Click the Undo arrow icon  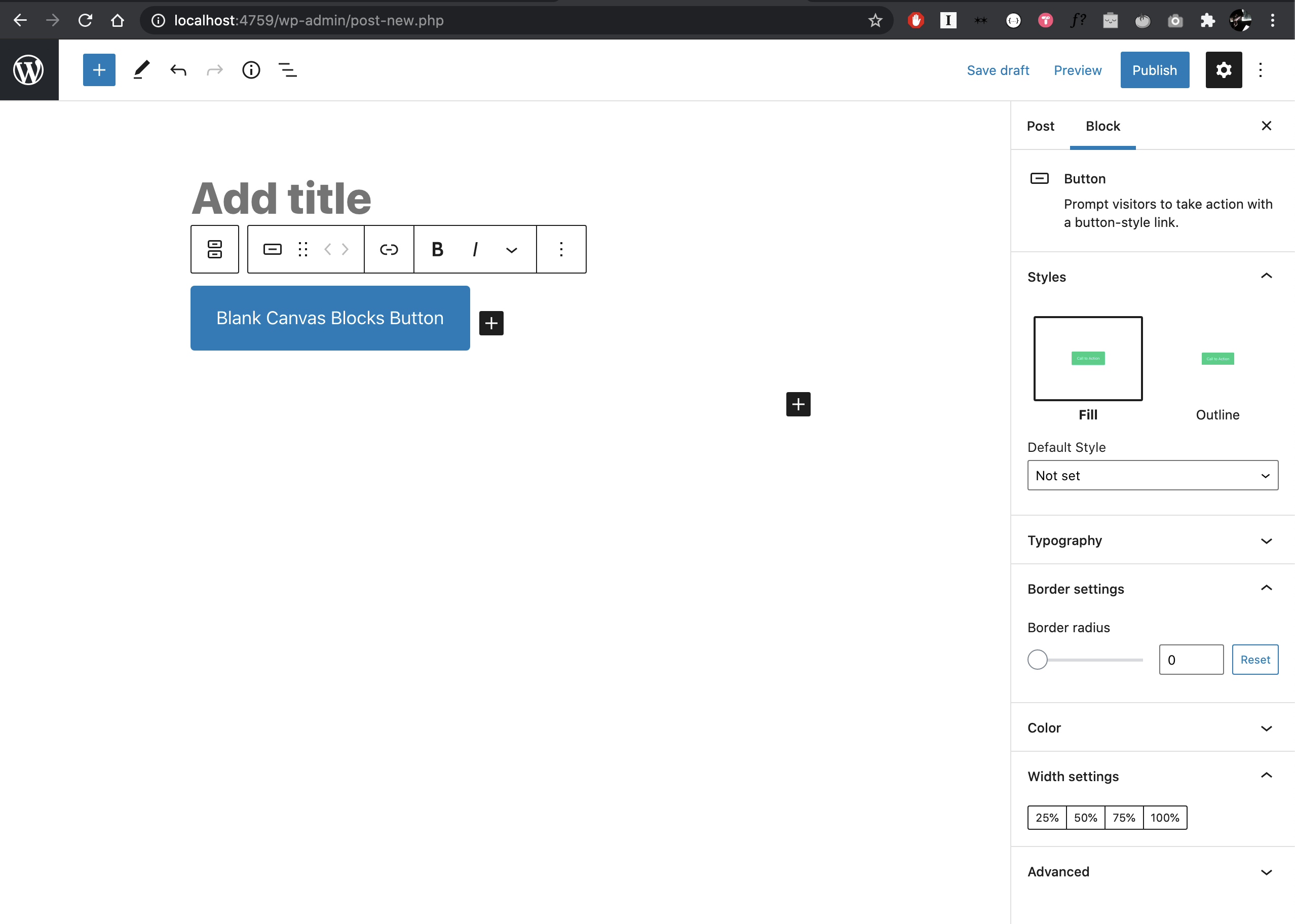click(178, 70)
